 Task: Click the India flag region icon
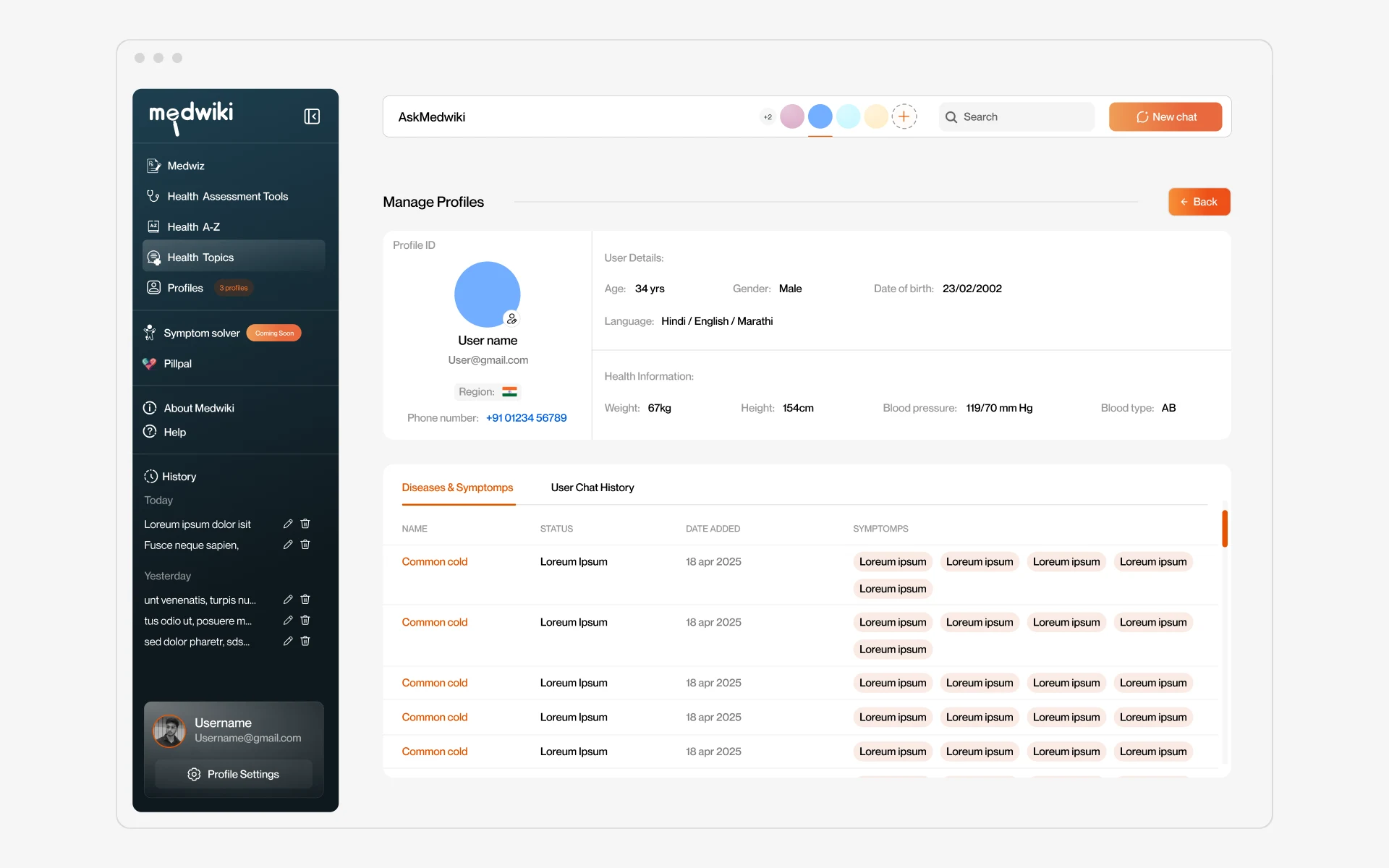[x=510, y=391]
